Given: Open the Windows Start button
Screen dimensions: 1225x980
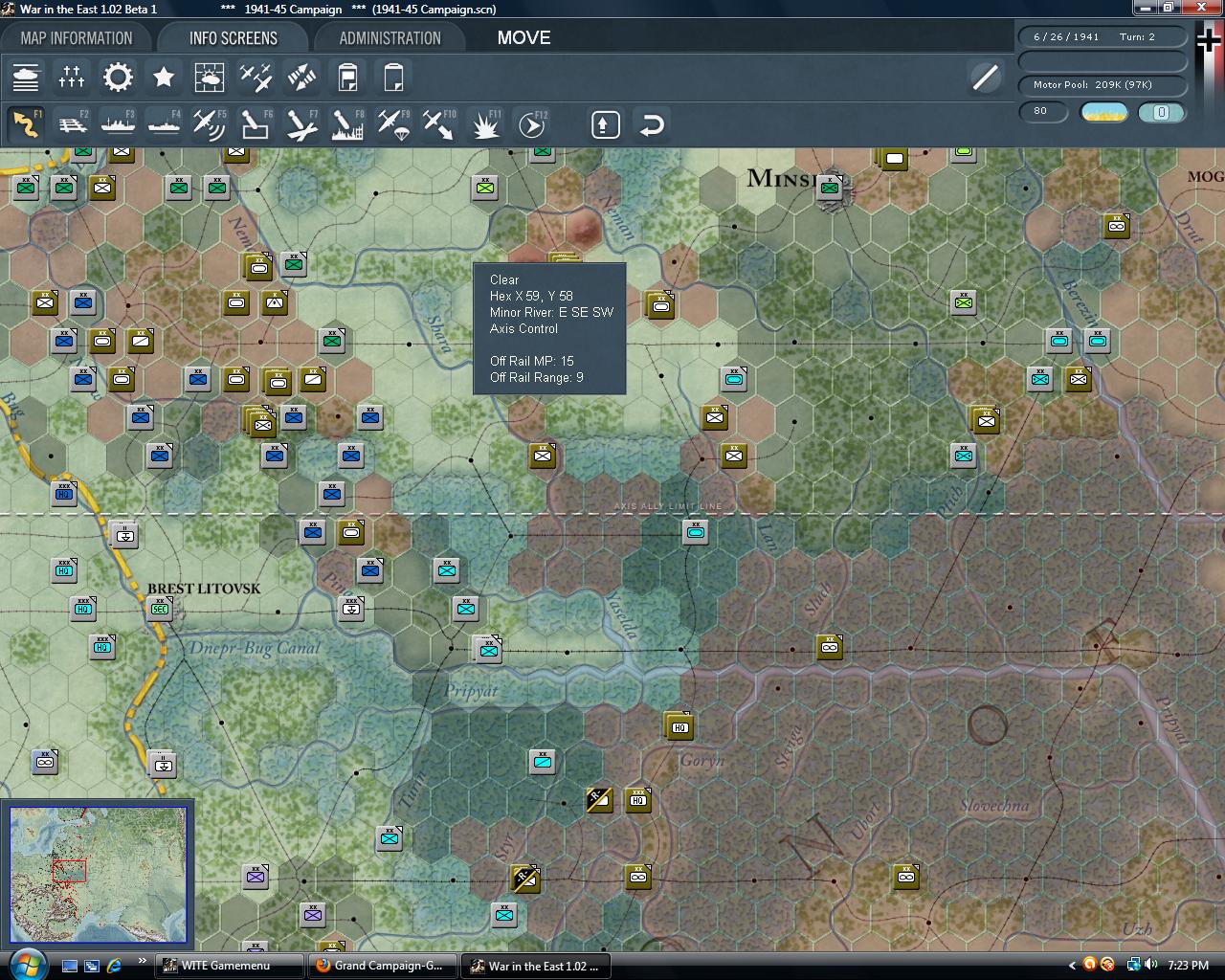Looking at the screenshot, I should (x=26, y=964).
